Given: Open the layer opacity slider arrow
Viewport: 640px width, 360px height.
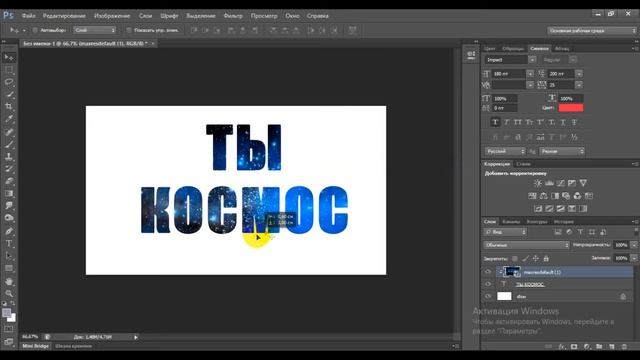Looking at the screenshot, I should point(634,245).
